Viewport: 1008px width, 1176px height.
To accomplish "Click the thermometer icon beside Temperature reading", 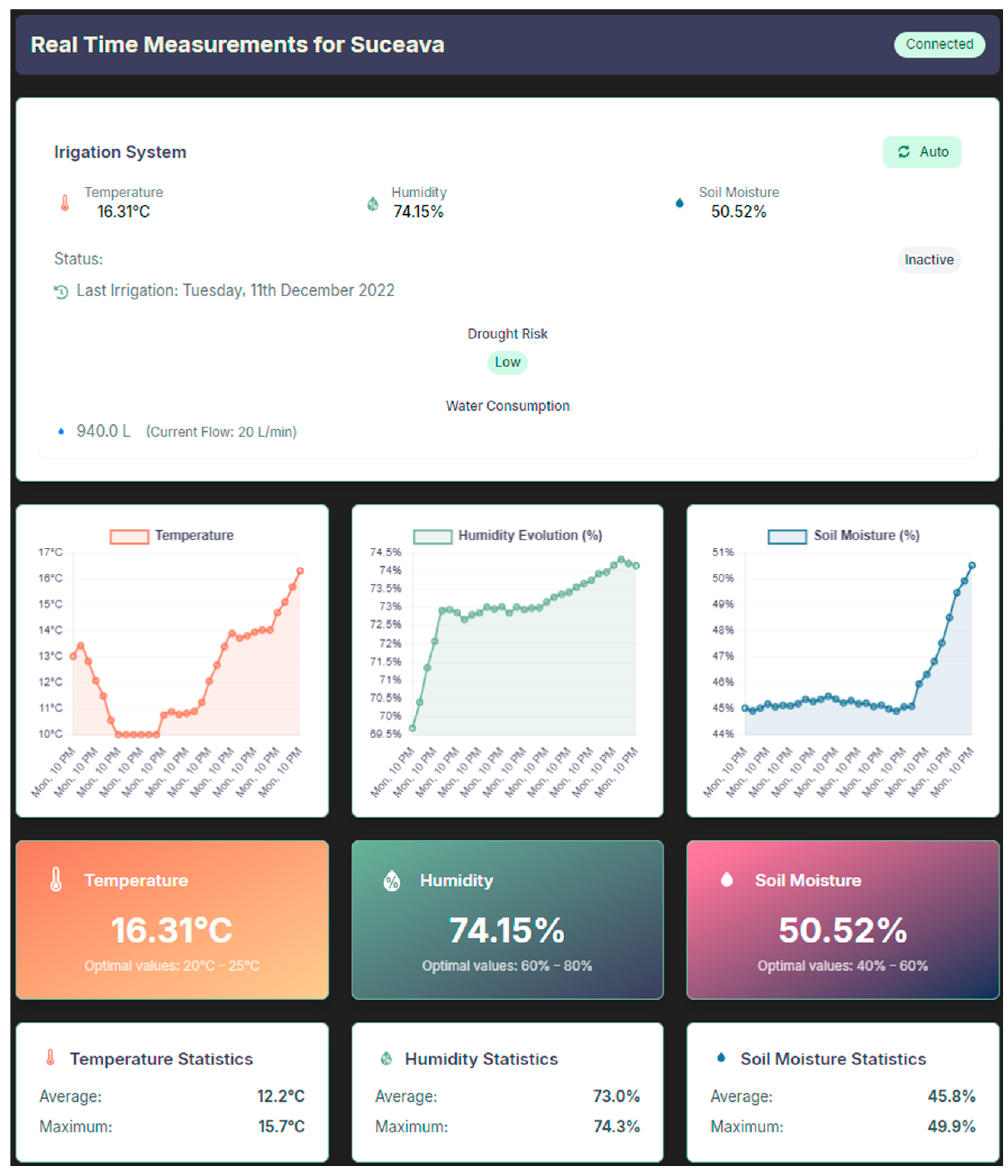I will point(65,203).
